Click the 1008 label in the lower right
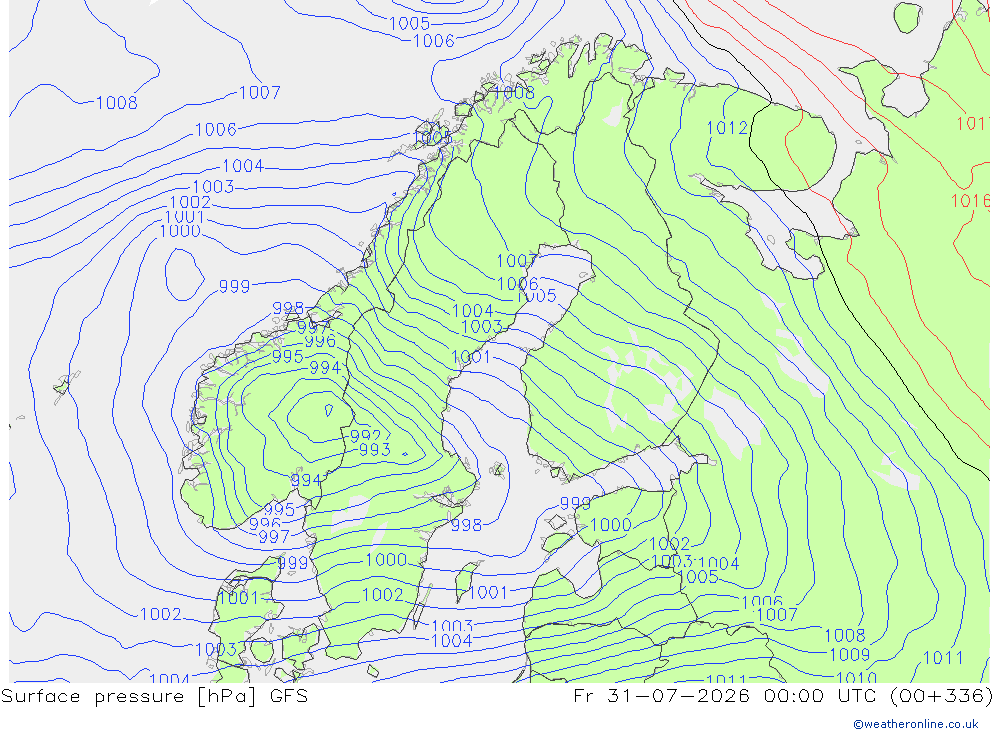The image size is (1000, 733). pyautogui.click(x=845, y=636)
